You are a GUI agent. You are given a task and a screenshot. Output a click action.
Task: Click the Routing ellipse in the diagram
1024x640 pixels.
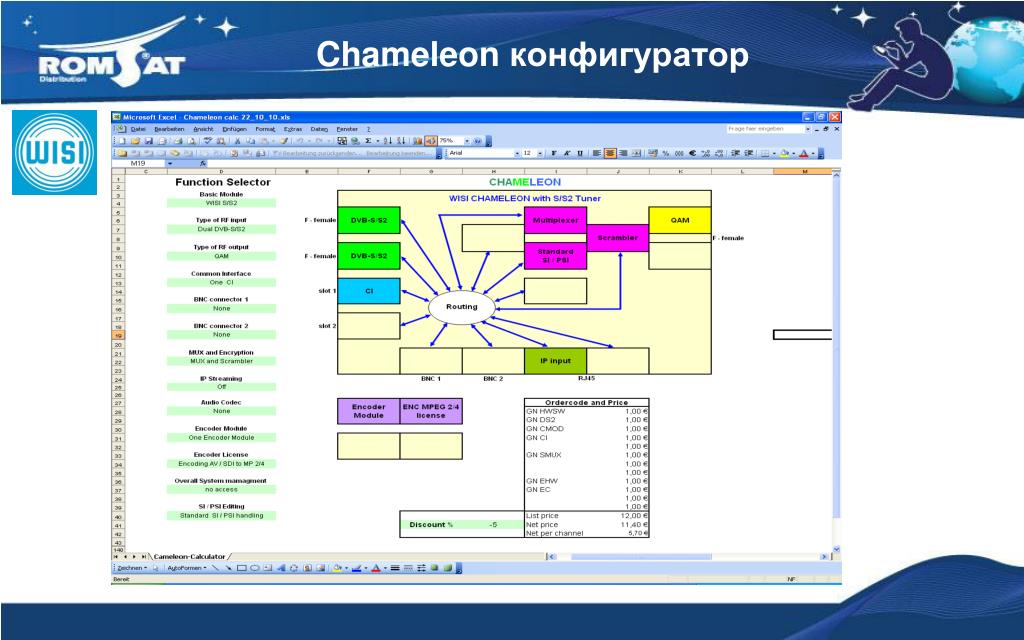[x=462, y=307]
